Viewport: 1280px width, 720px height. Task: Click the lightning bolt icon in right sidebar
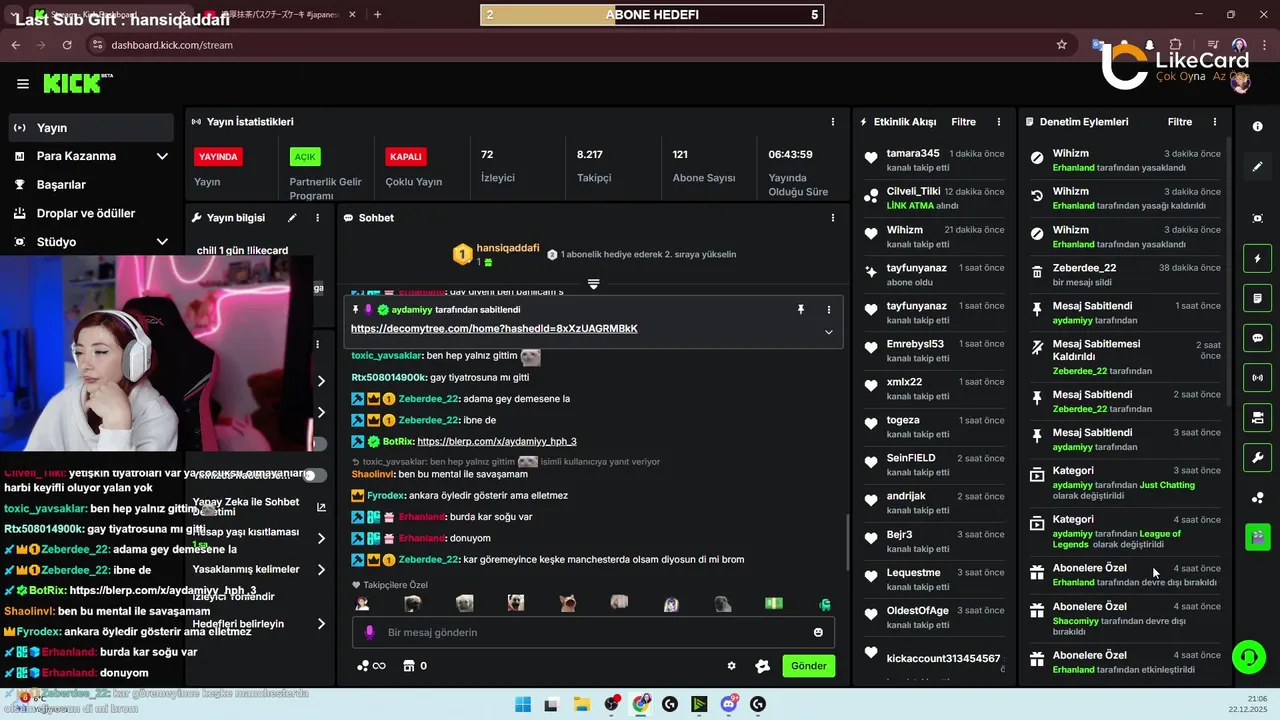tap(1257, 259)
